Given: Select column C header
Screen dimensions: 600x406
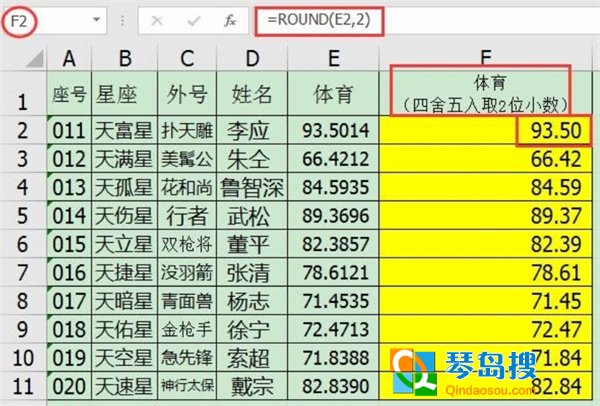Looking at the screenshot, I should [187, 59].
